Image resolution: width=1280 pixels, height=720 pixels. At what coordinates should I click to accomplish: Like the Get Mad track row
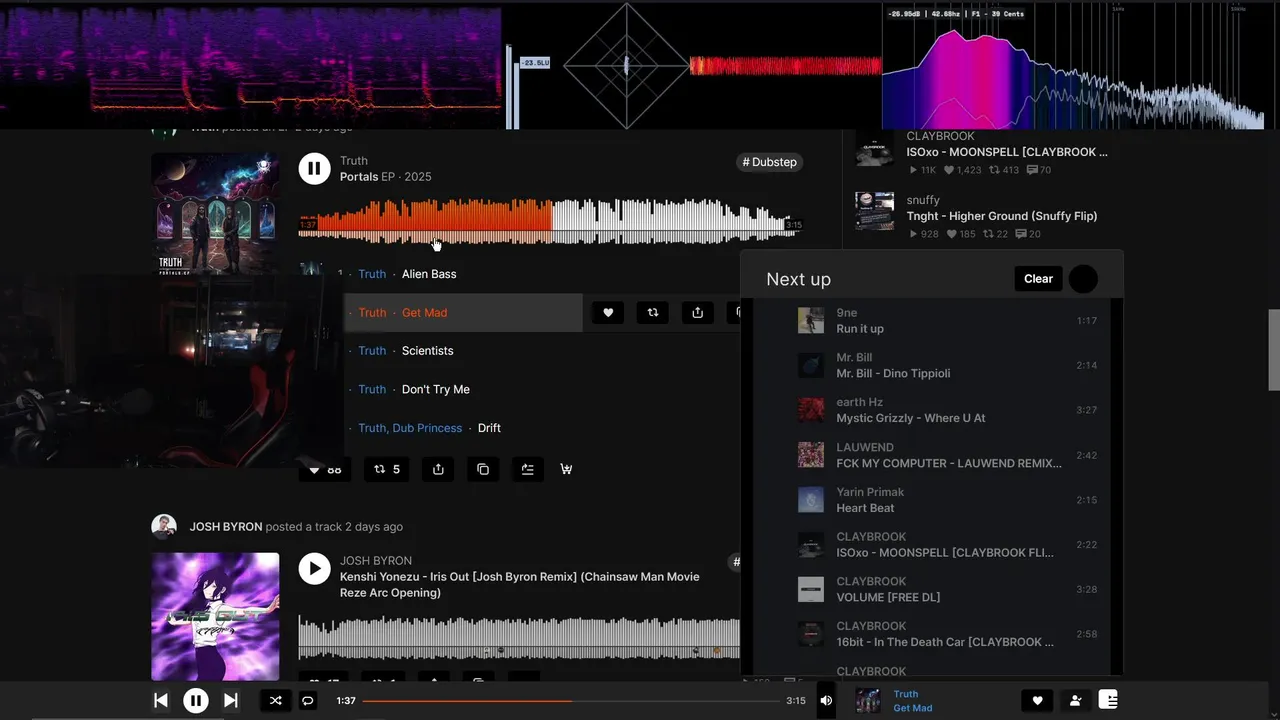pyautogui.click(x=608, y=312)
